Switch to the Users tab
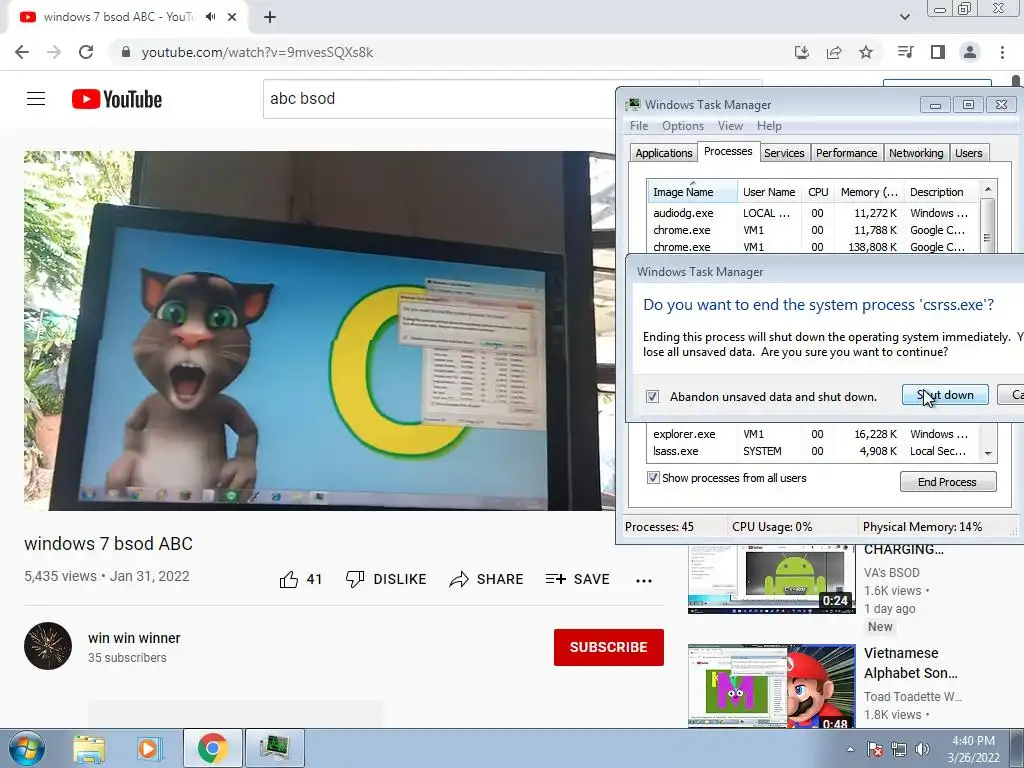 (x=968, y=153)
